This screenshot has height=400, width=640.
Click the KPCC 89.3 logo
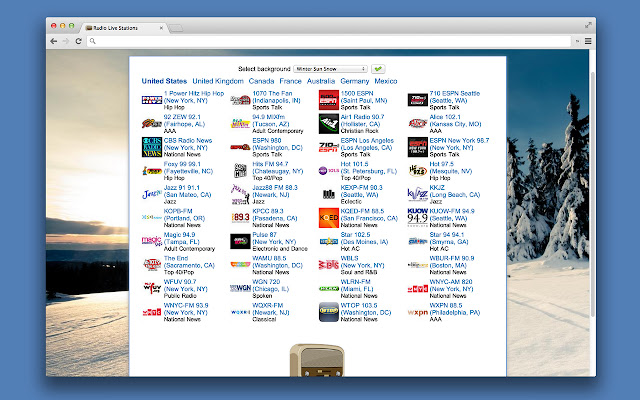pos(240,218)
